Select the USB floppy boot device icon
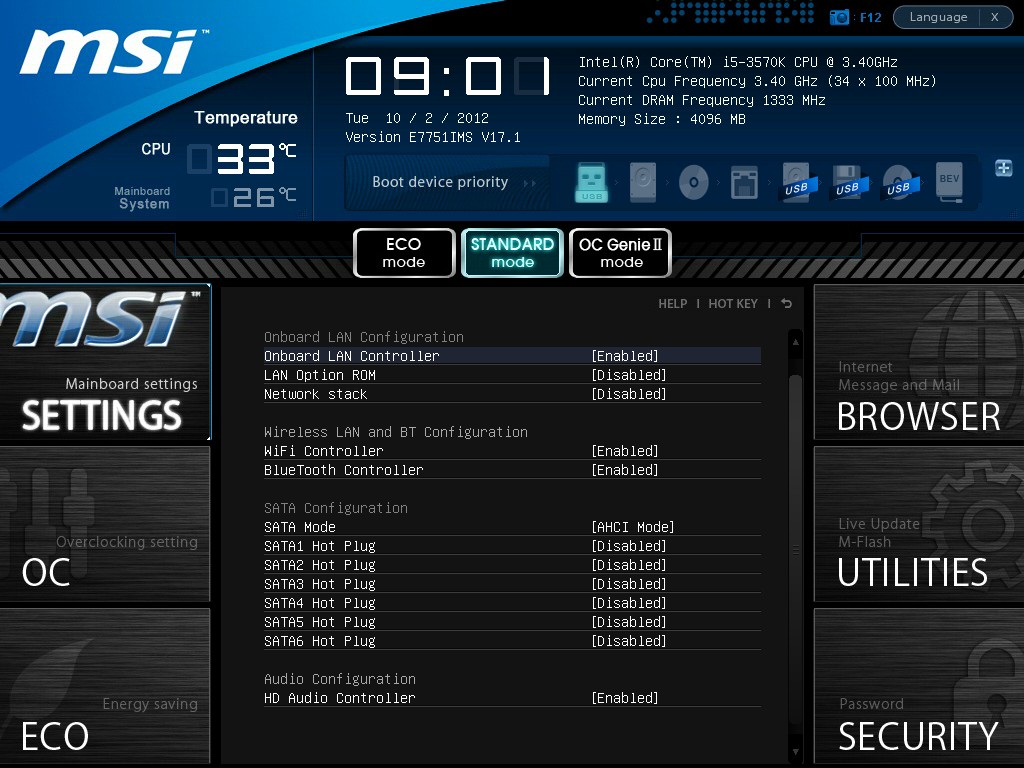 tap(847, 183)
